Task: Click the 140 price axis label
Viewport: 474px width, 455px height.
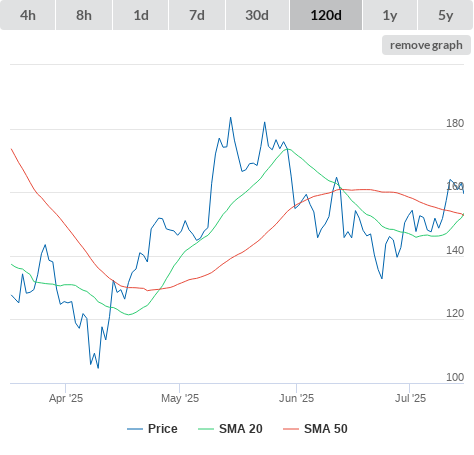Action: (455, 250)
